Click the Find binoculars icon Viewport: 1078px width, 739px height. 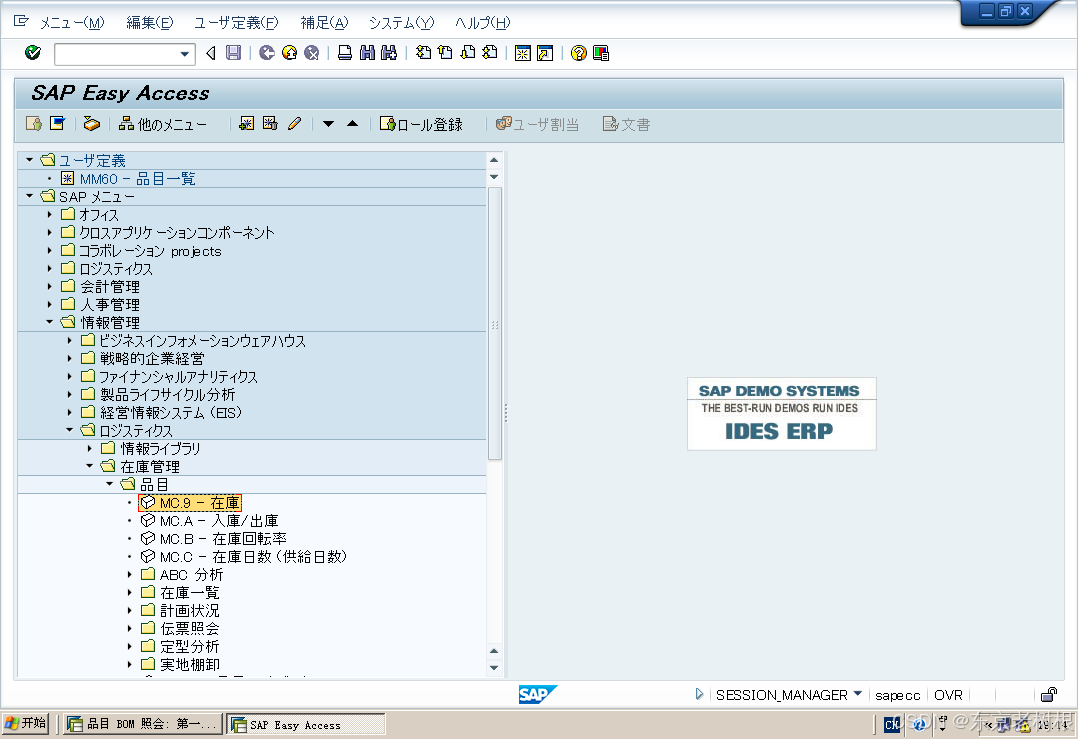[x=367, y=53]
